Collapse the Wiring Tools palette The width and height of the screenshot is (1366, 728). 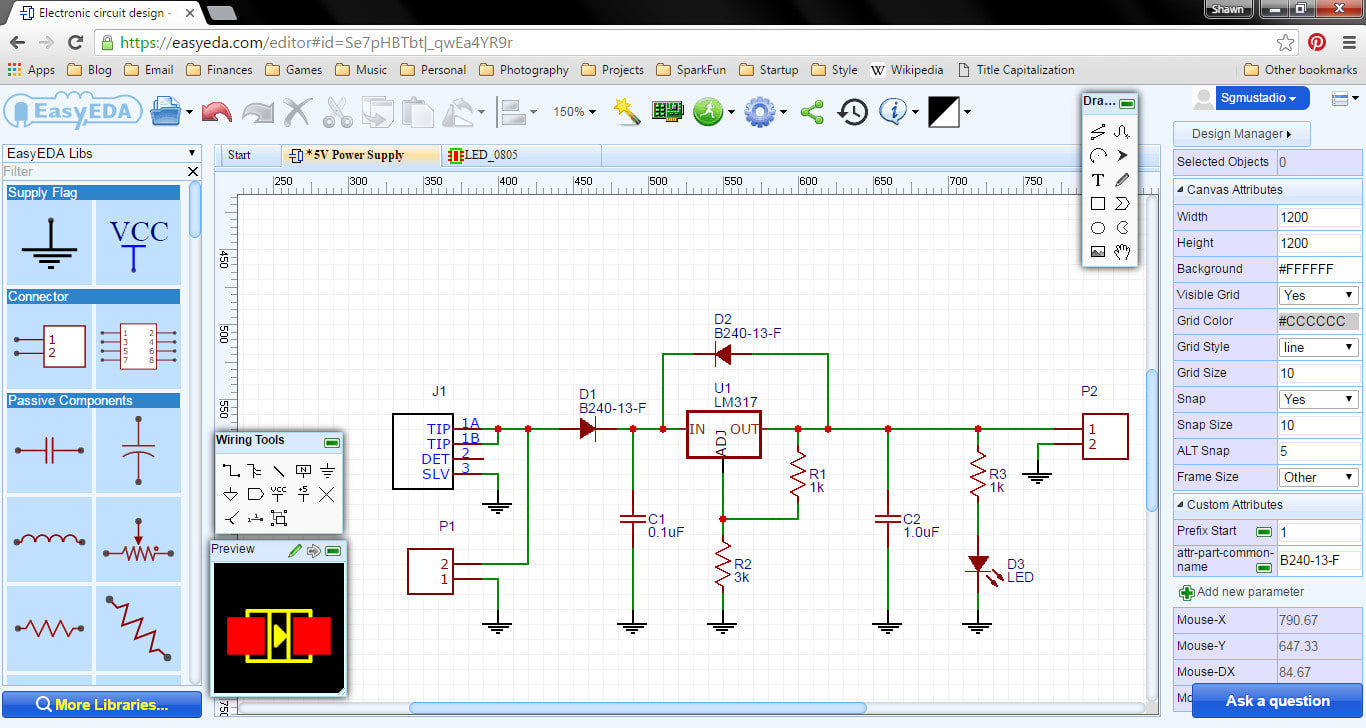(332, 442)
